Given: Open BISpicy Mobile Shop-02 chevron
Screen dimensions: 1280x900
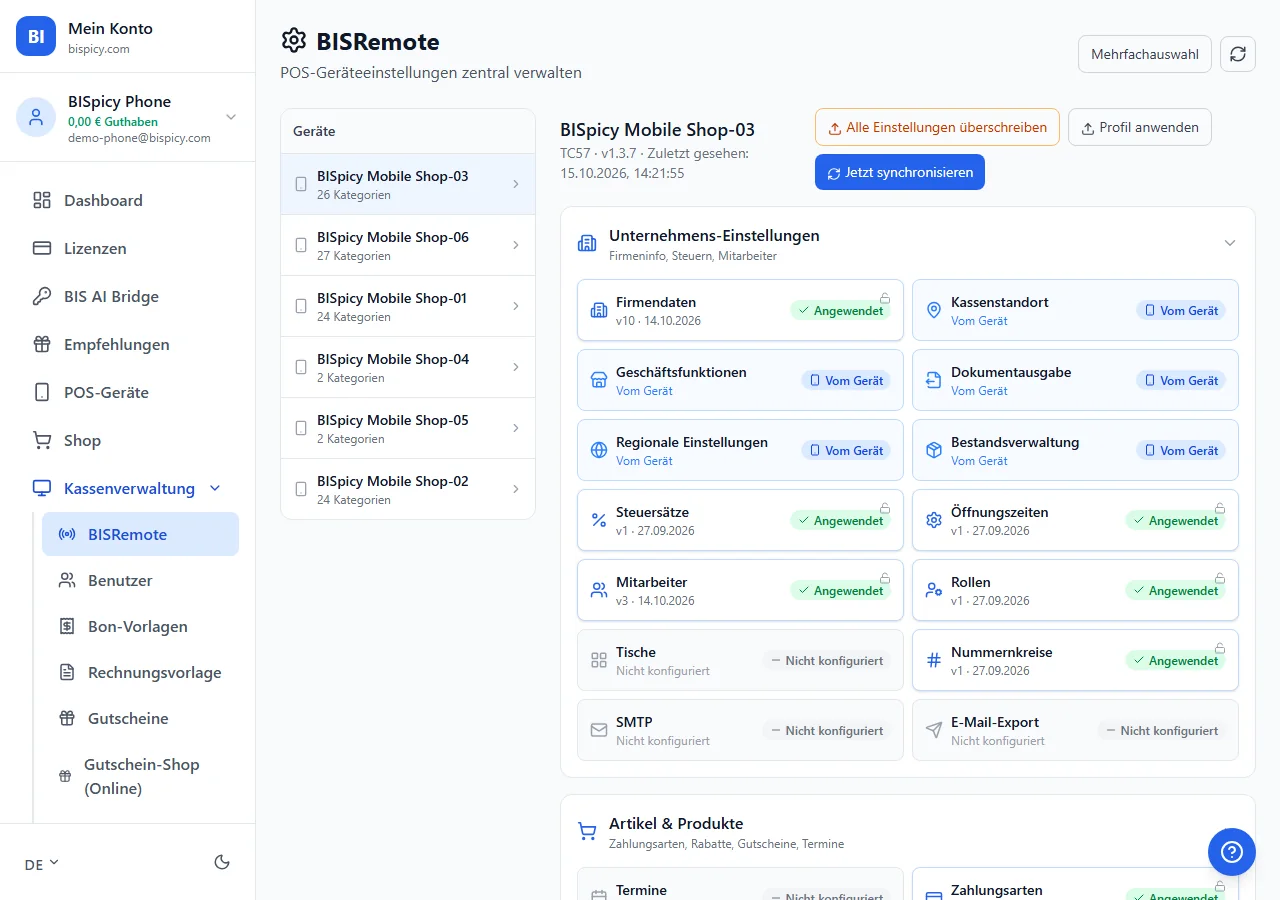Looking at the screenshot, I should point(516,489).
